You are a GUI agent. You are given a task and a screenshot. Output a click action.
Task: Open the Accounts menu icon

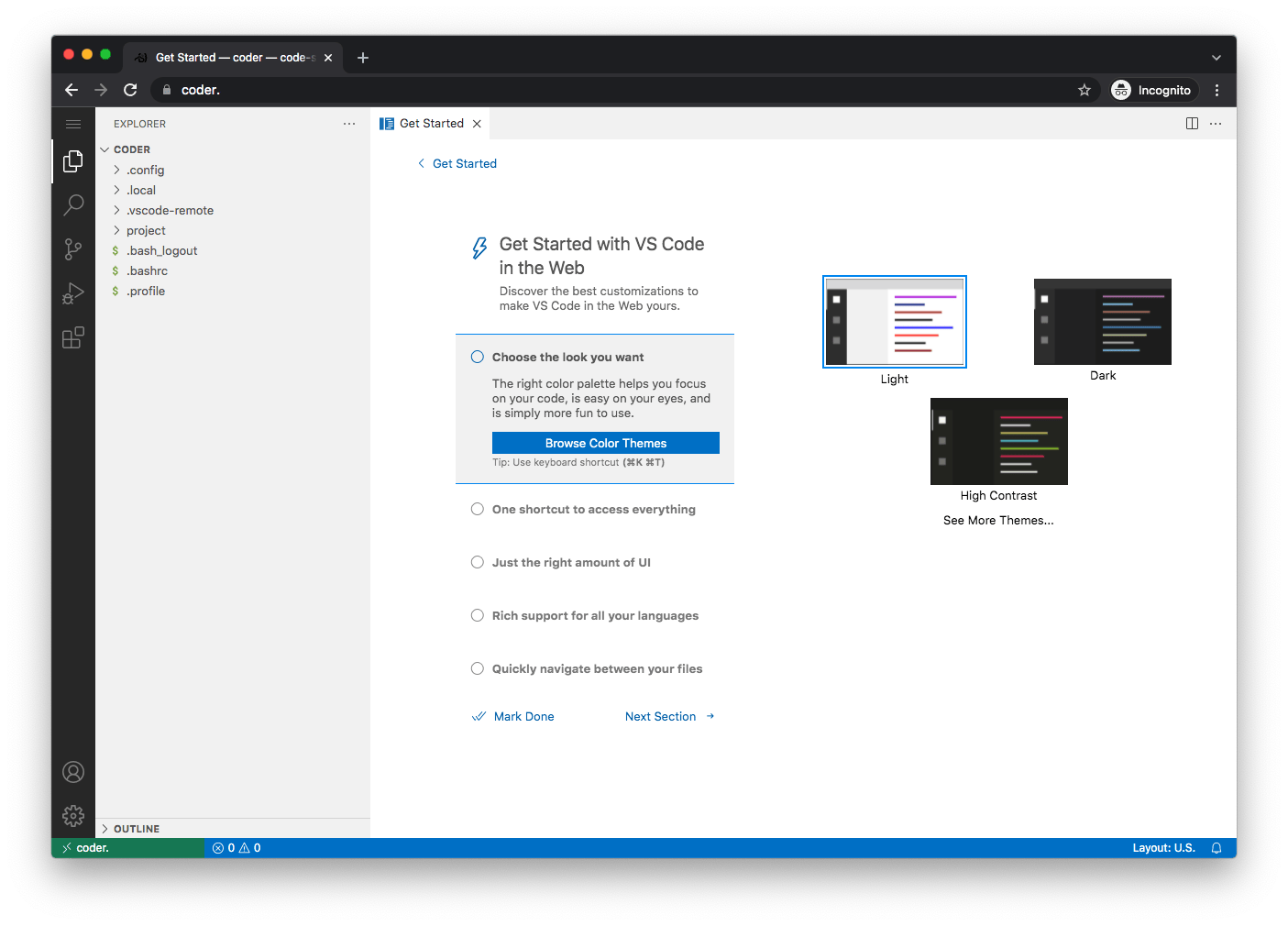tap(73, 772)
